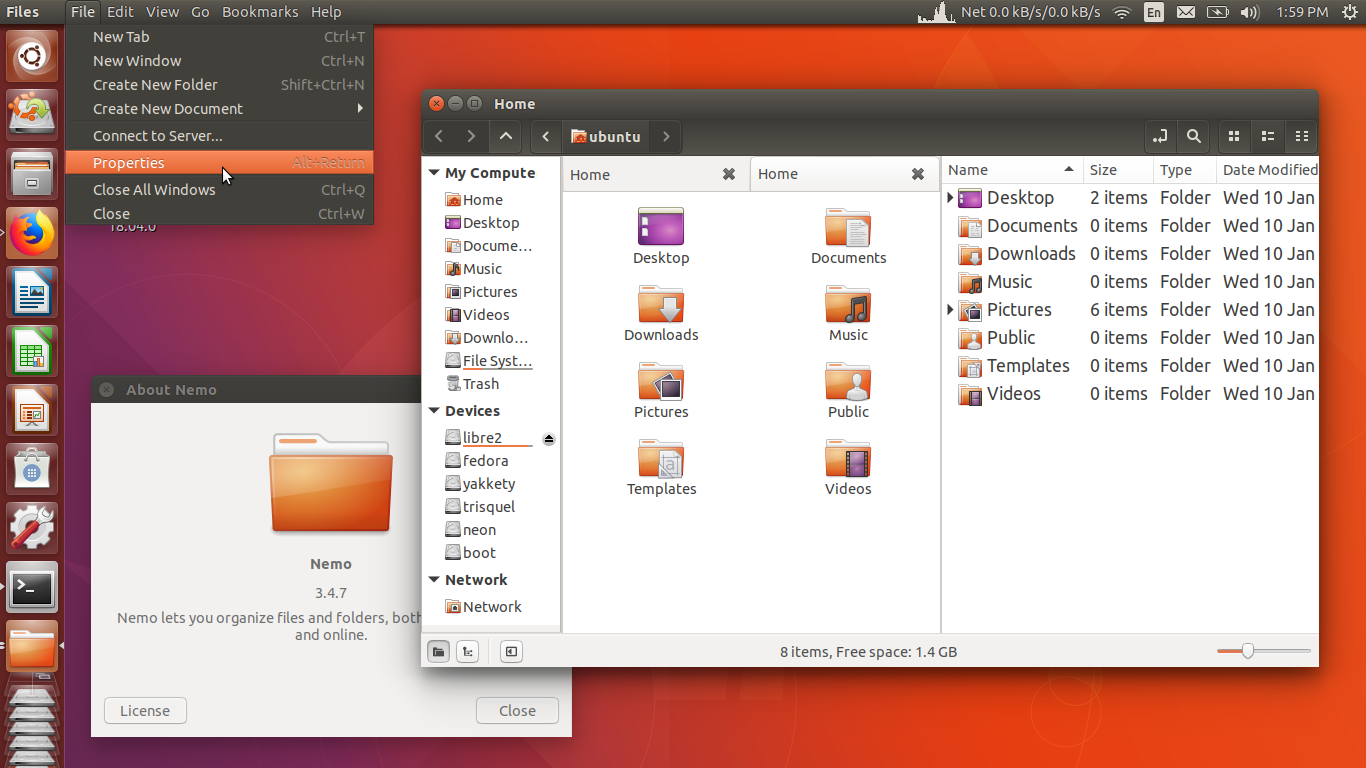The height and width of the screenshot is (768, 1366).
Task: Go forward using the toolbar forward arrow
Action: tap(472, 136)
